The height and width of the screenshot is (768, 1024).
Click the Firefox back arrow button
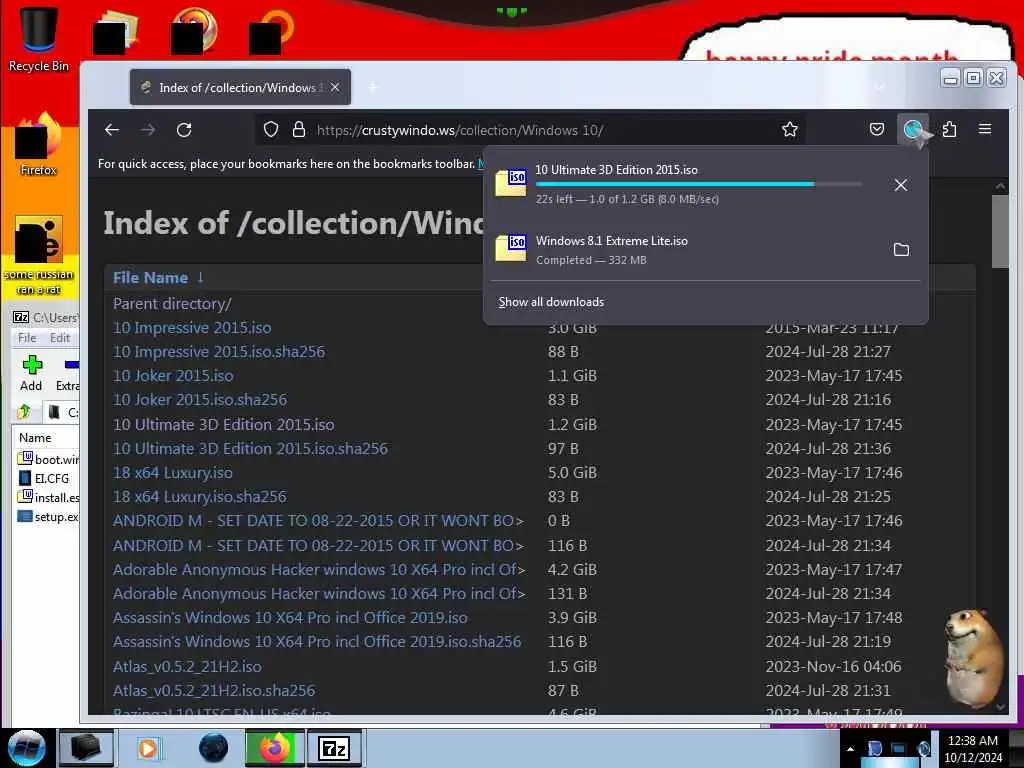[112, 130]
